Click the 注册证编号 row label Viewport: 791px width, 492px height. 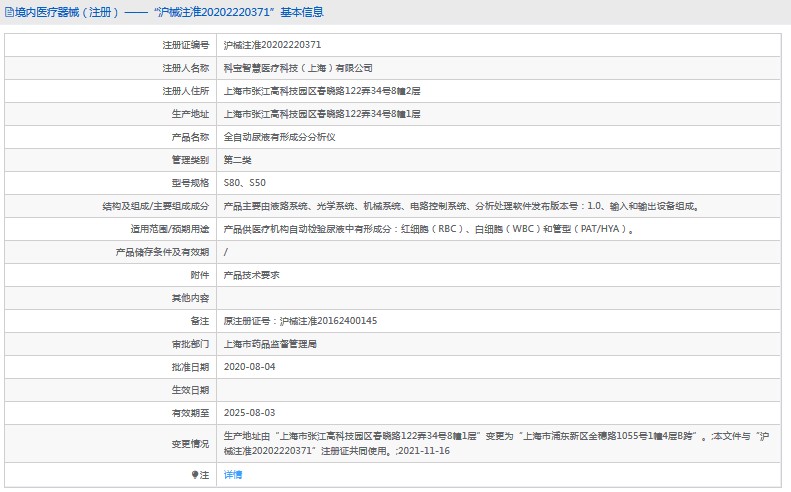click(186, 45)
